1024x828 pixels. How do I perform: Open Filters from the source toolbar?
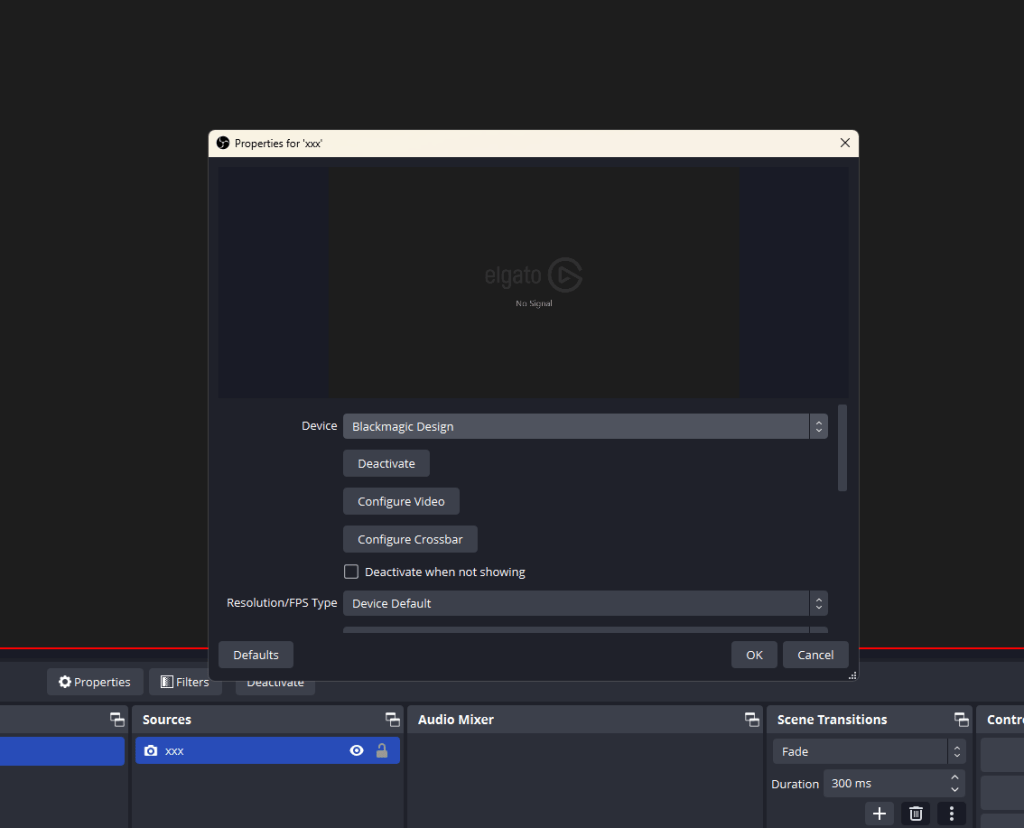tap(185, 682)
